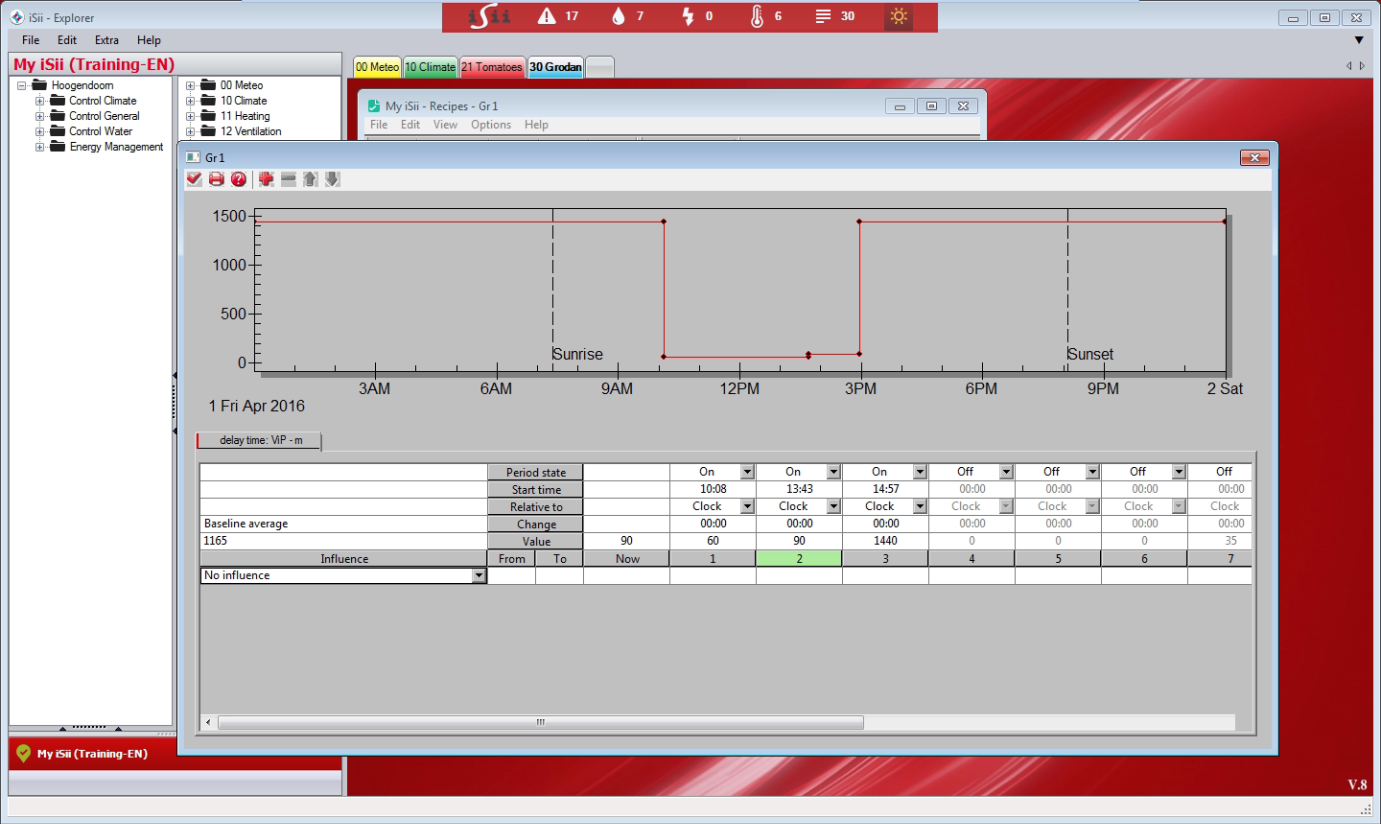Click the red checkmark apply icon
This screenshot has width=1381, height=824.
[194, 179]
